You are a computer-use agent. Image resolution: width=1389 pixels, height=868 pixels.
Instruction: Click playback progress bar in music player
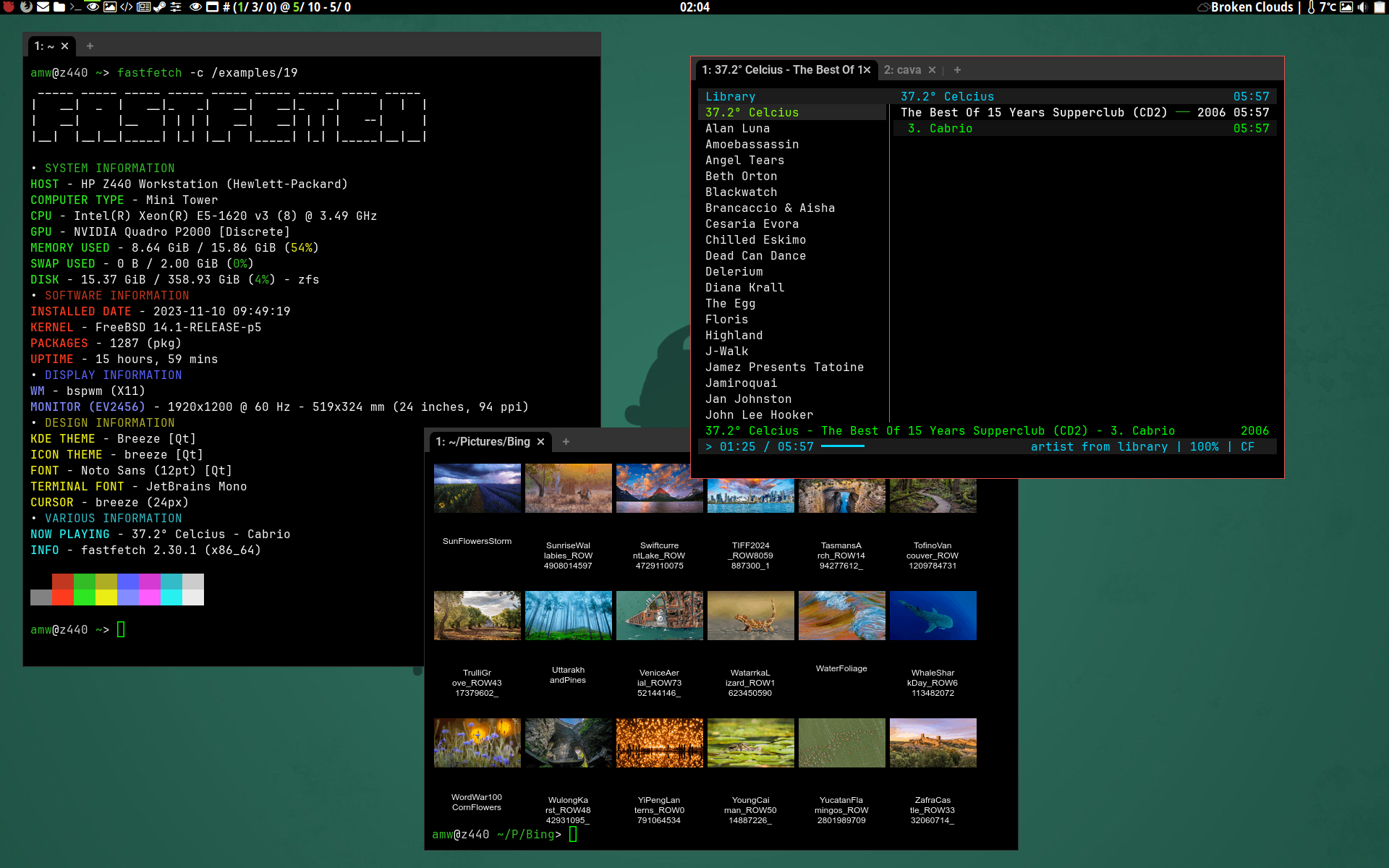(x=843, y=446)
